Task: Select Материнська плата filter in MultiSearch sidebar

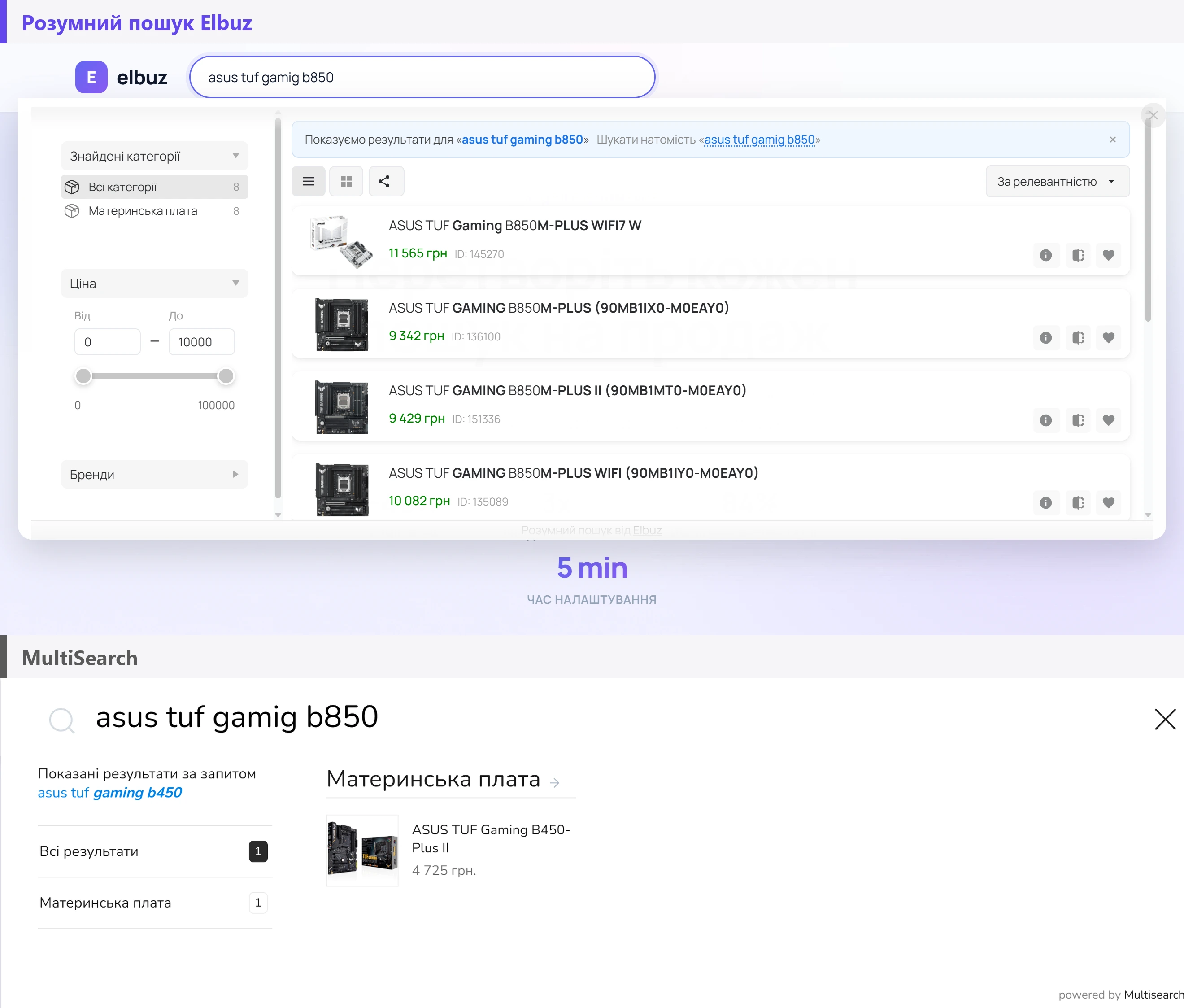Action: (154, 902)
